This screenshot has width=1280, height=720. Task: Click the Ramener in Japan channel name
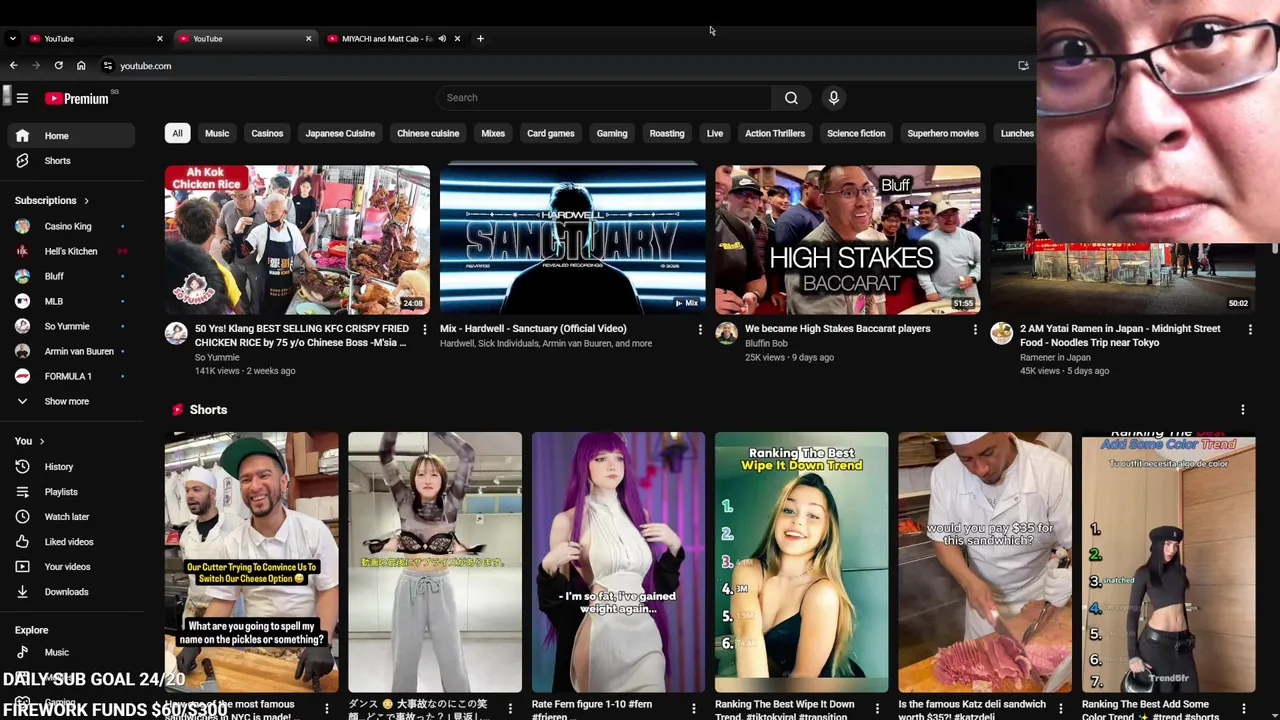(1055, 357)
